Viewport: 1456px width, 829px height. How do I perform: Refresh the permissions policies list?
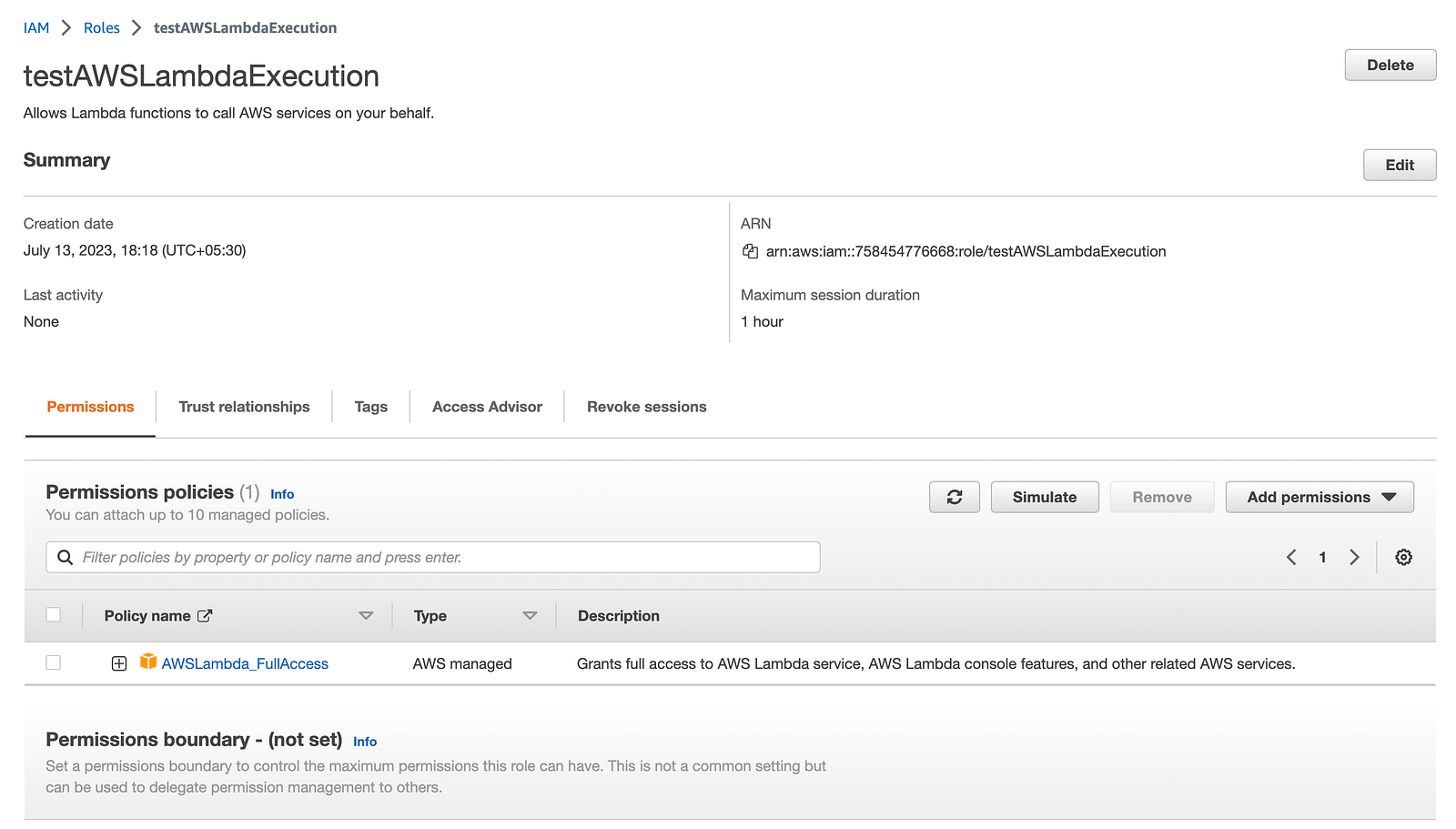point(954,497)
